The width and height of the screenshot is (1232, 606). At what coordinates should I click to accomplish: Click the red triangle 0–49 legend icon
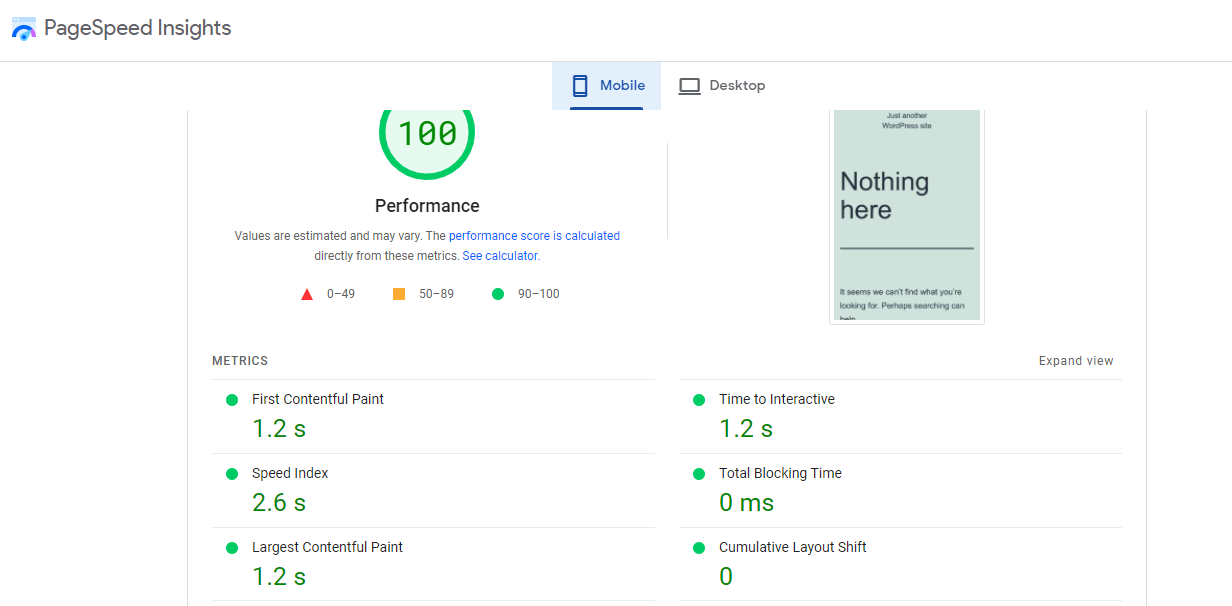[307, 294]
